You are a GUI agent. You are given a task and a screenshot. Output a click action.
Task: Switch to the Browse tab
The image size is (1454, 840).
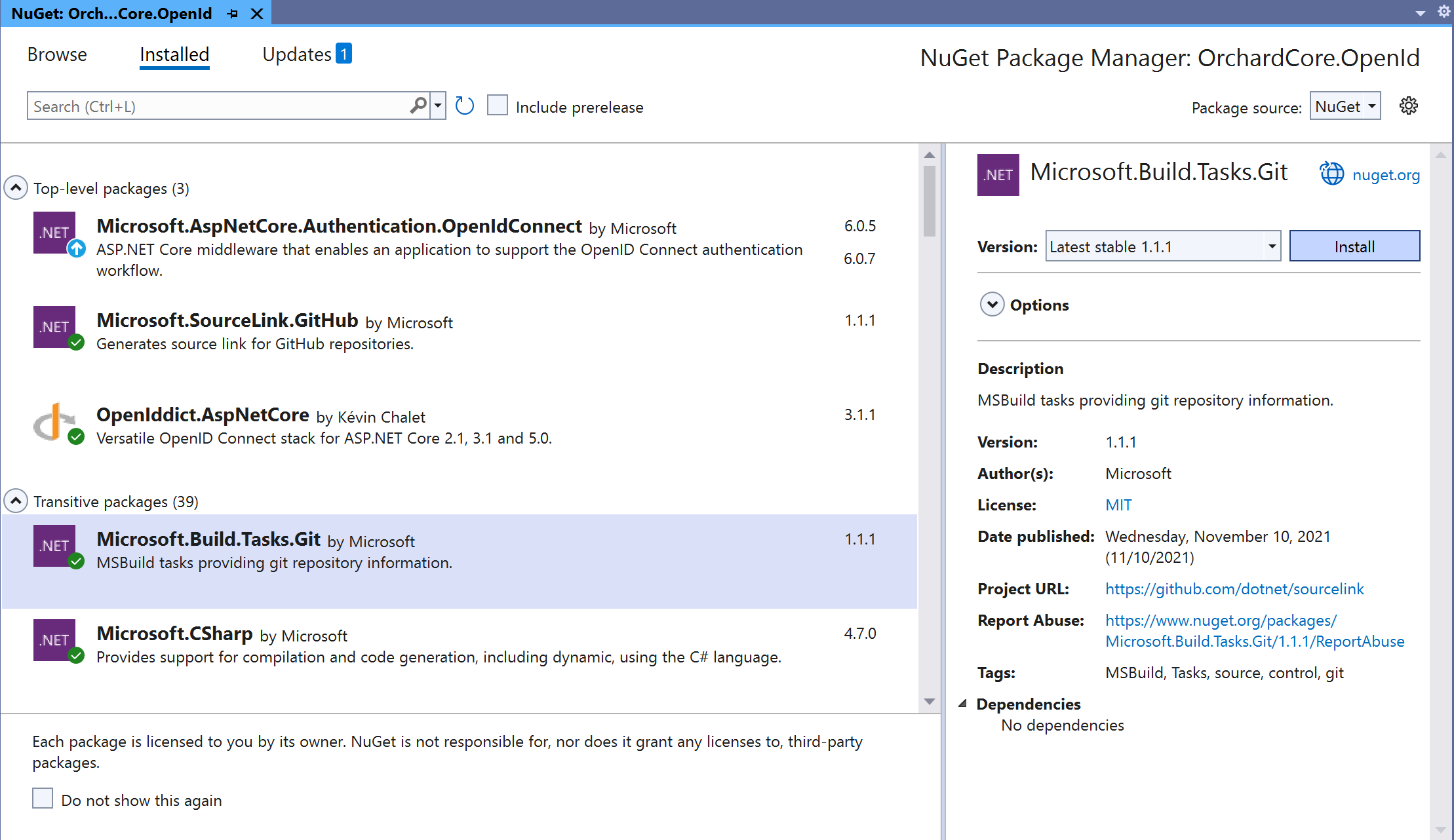click(x=57, y=54)
